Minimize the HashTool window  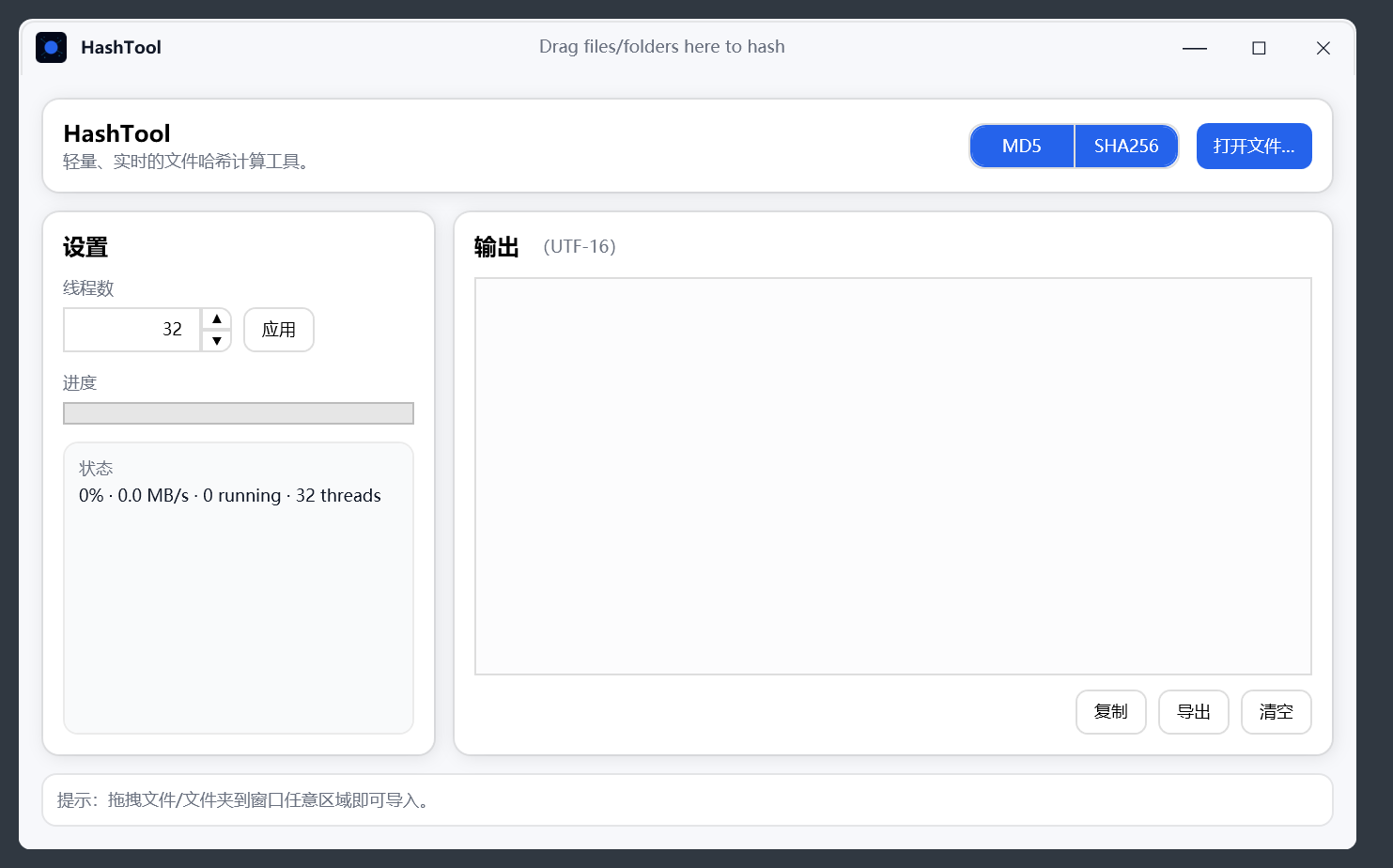click(1194, 48)
